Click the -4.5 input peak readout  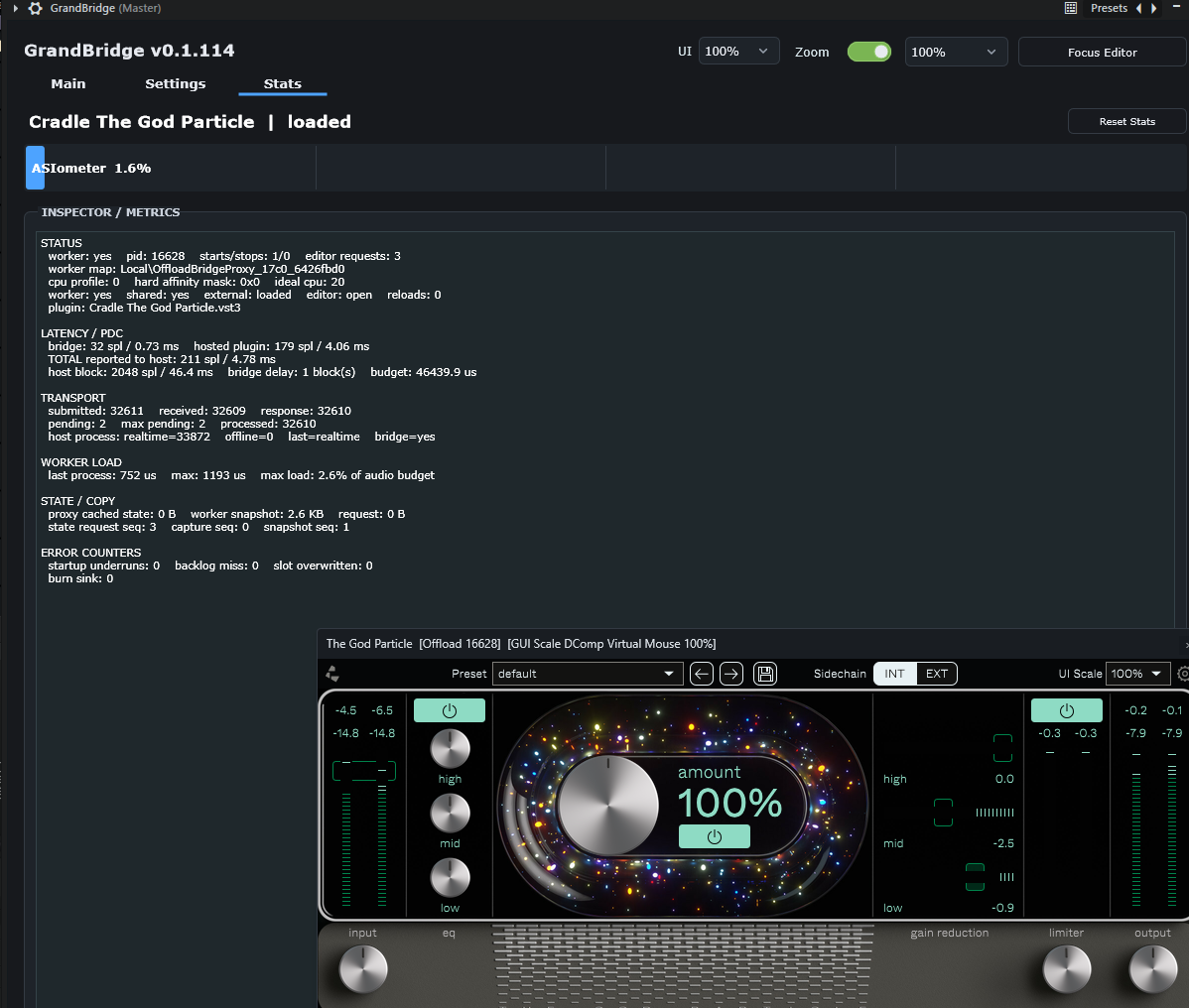[345, 711]
